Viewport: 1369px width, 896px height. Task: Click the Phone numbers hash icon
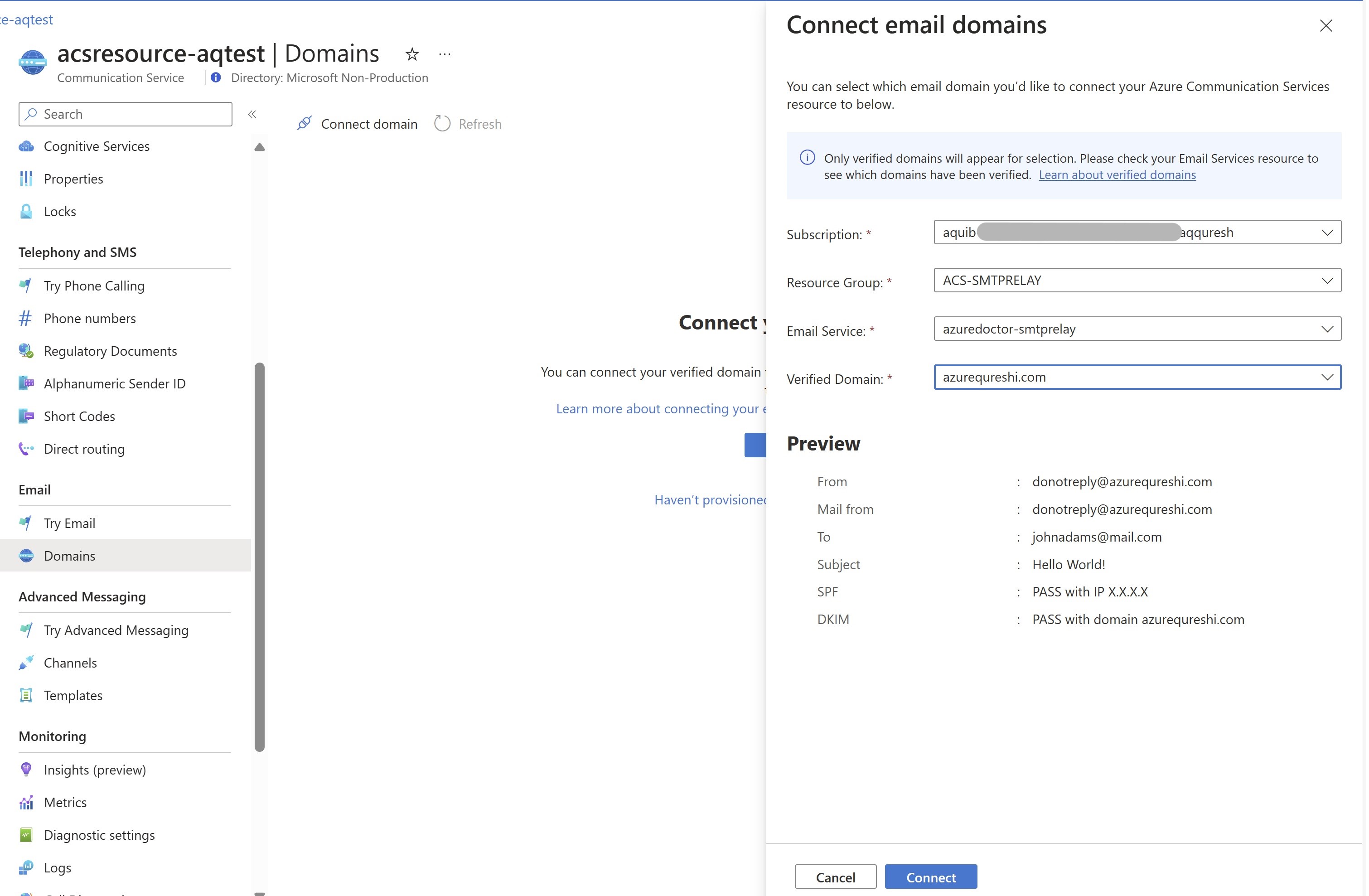pyautogui.click(x=25, y=318)
